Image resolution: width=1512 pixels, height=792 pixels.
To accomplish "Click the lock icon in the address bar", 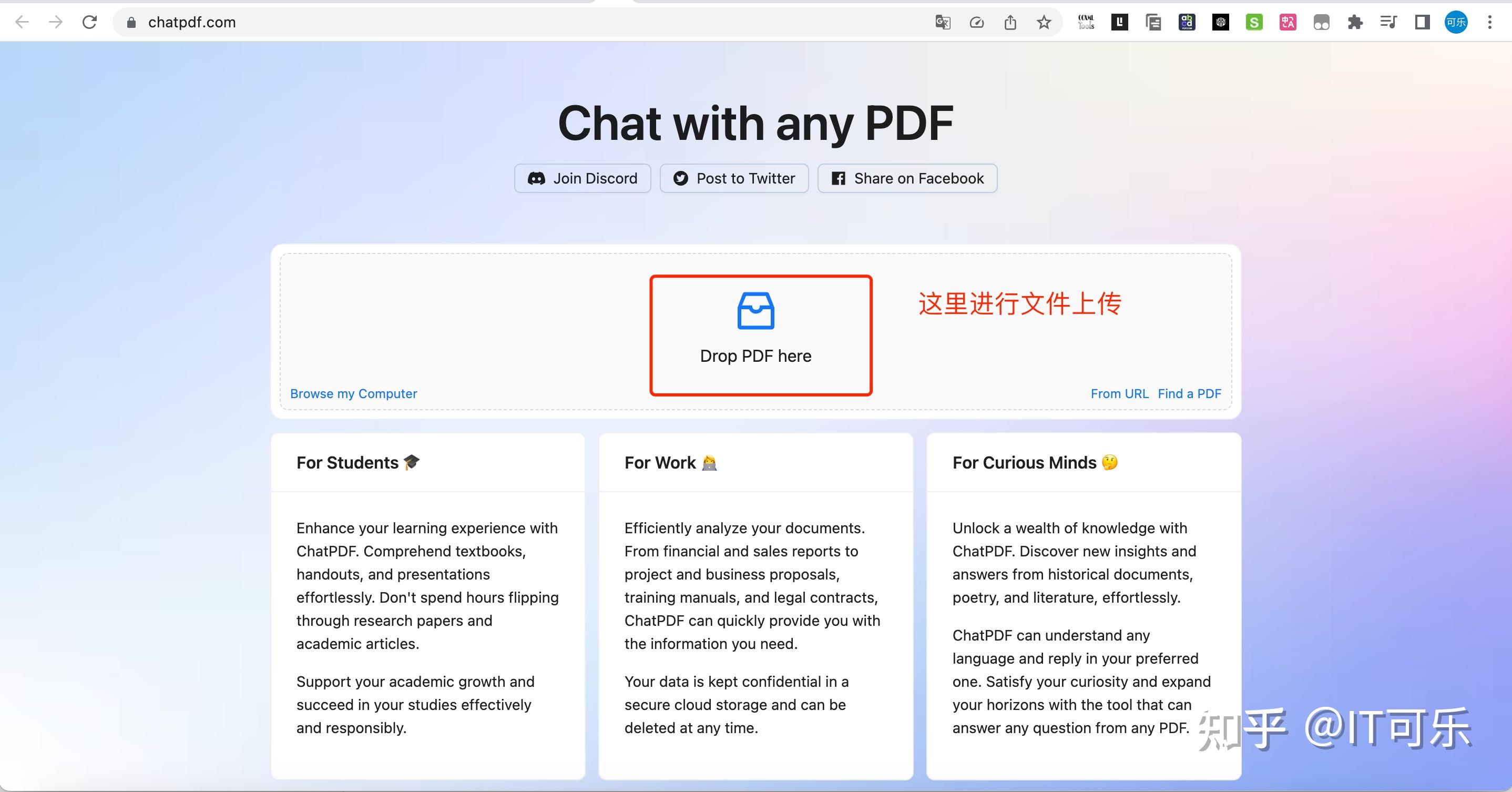I will tap(131, 22).
